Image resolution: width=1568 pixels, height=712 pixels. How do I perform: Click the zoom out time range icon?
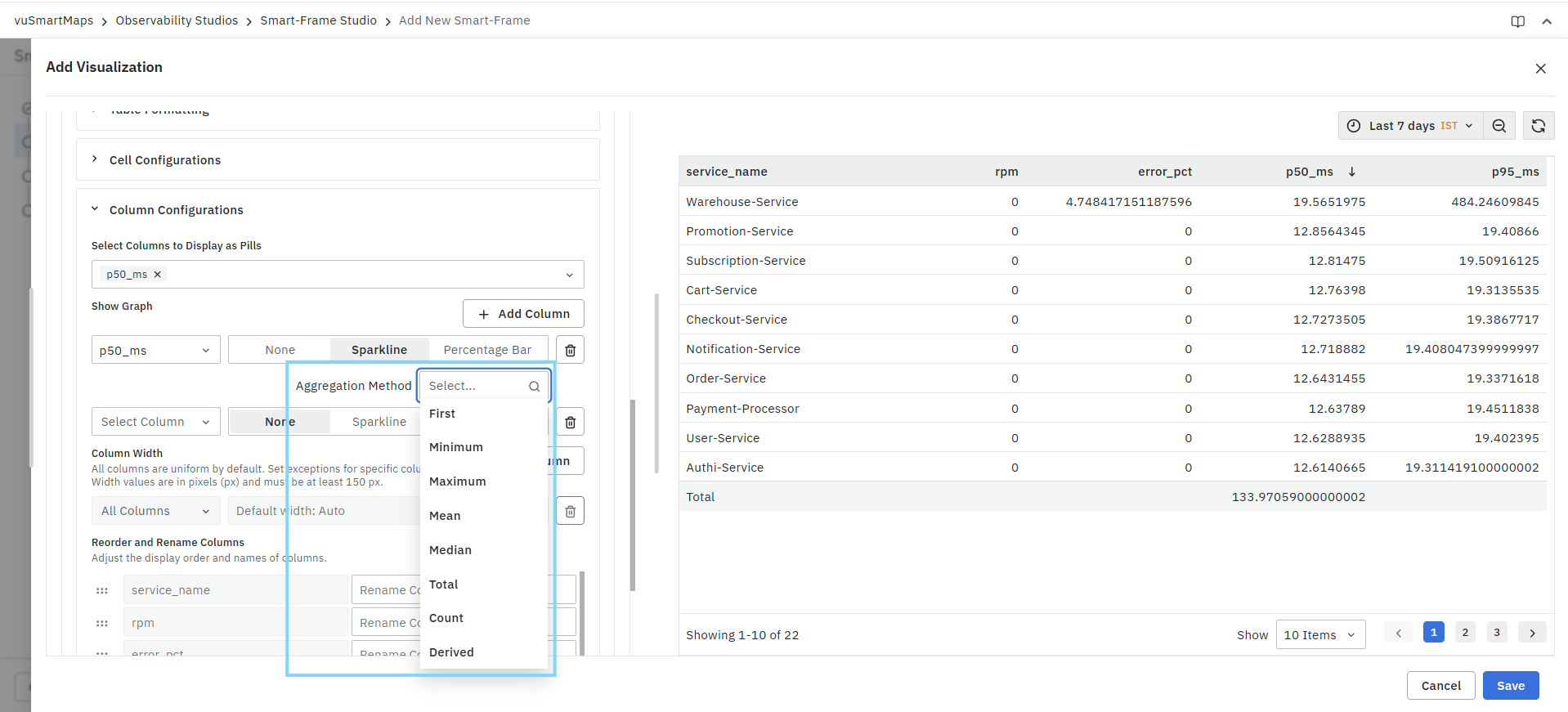(x=1499, y=126)
